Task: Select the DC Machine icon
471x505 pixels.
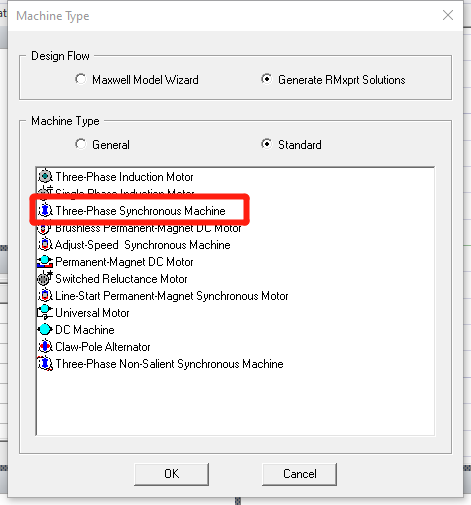Action: 45,330
